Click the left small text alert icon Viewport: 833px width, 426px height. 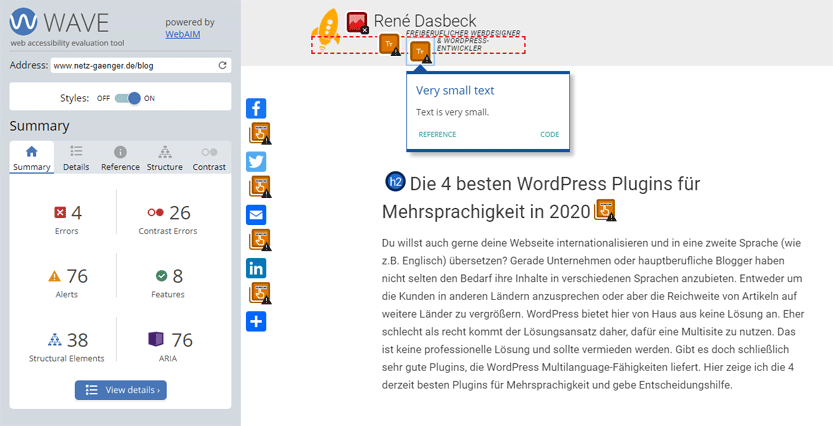[x=390, y=45]
